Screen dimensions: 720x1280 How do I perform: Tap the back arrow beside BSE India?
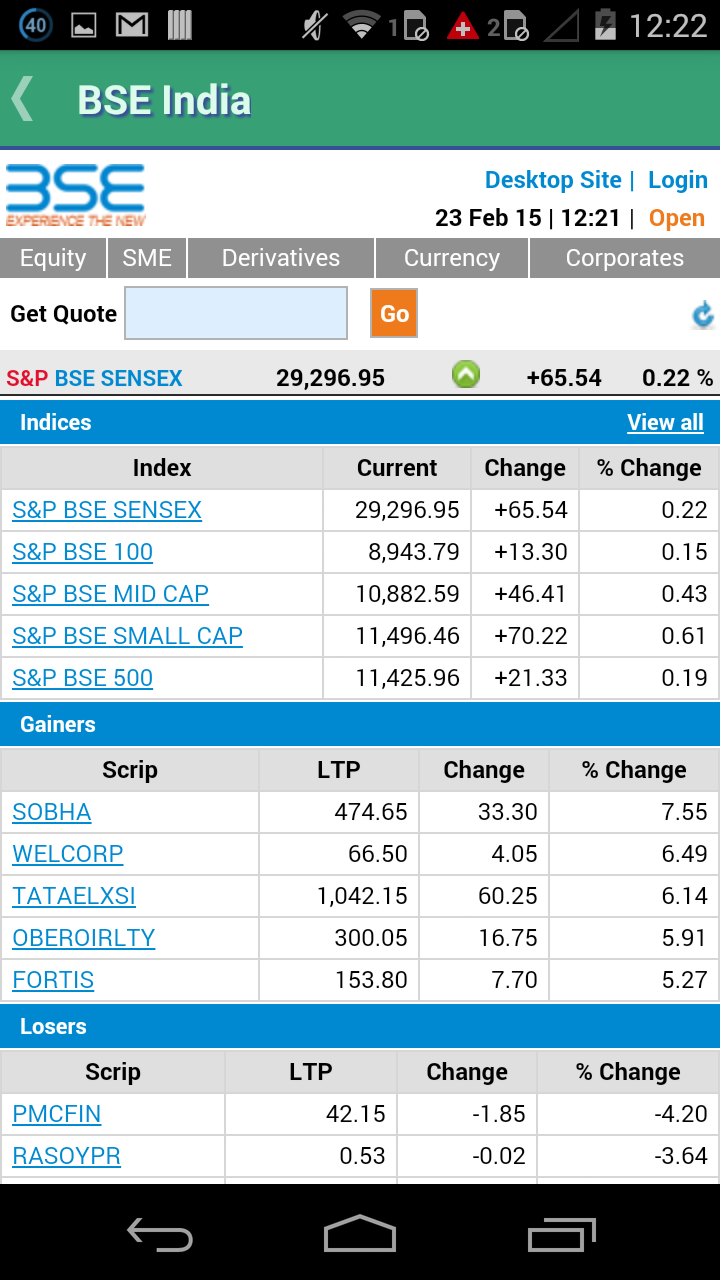click(x=22, y=100)
